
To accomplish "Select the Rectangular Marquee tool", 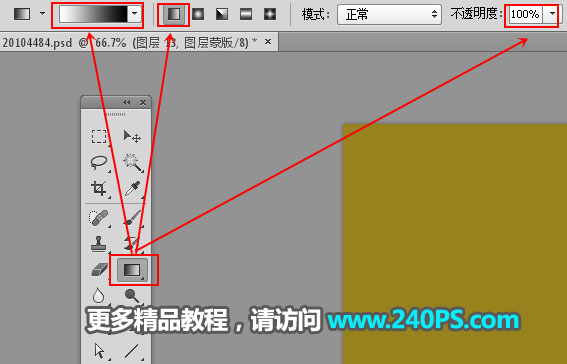I will point(99,137).
